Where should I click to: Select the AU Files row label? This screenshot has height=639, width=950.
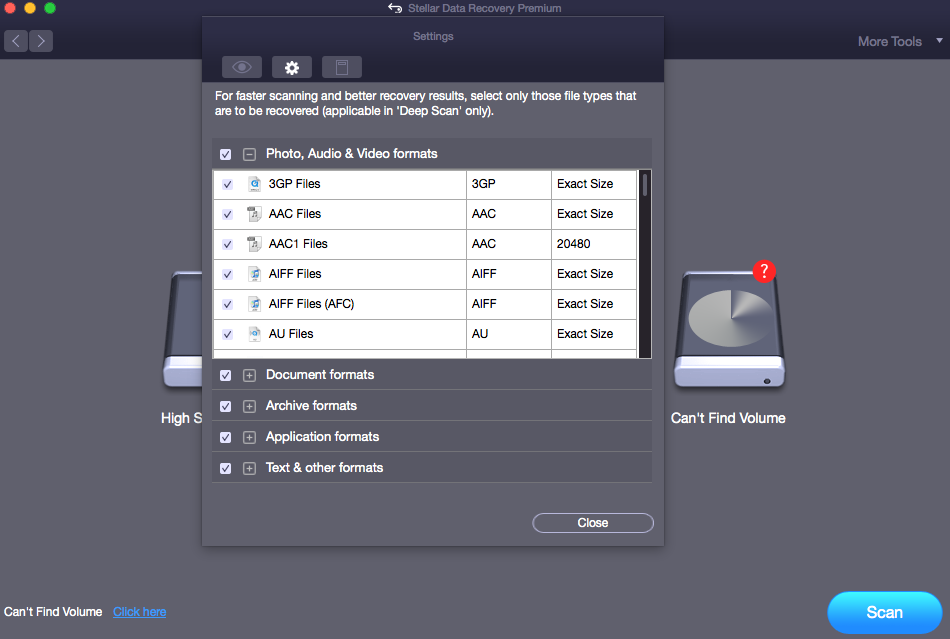pyautogui.click(x=291, y=334)
